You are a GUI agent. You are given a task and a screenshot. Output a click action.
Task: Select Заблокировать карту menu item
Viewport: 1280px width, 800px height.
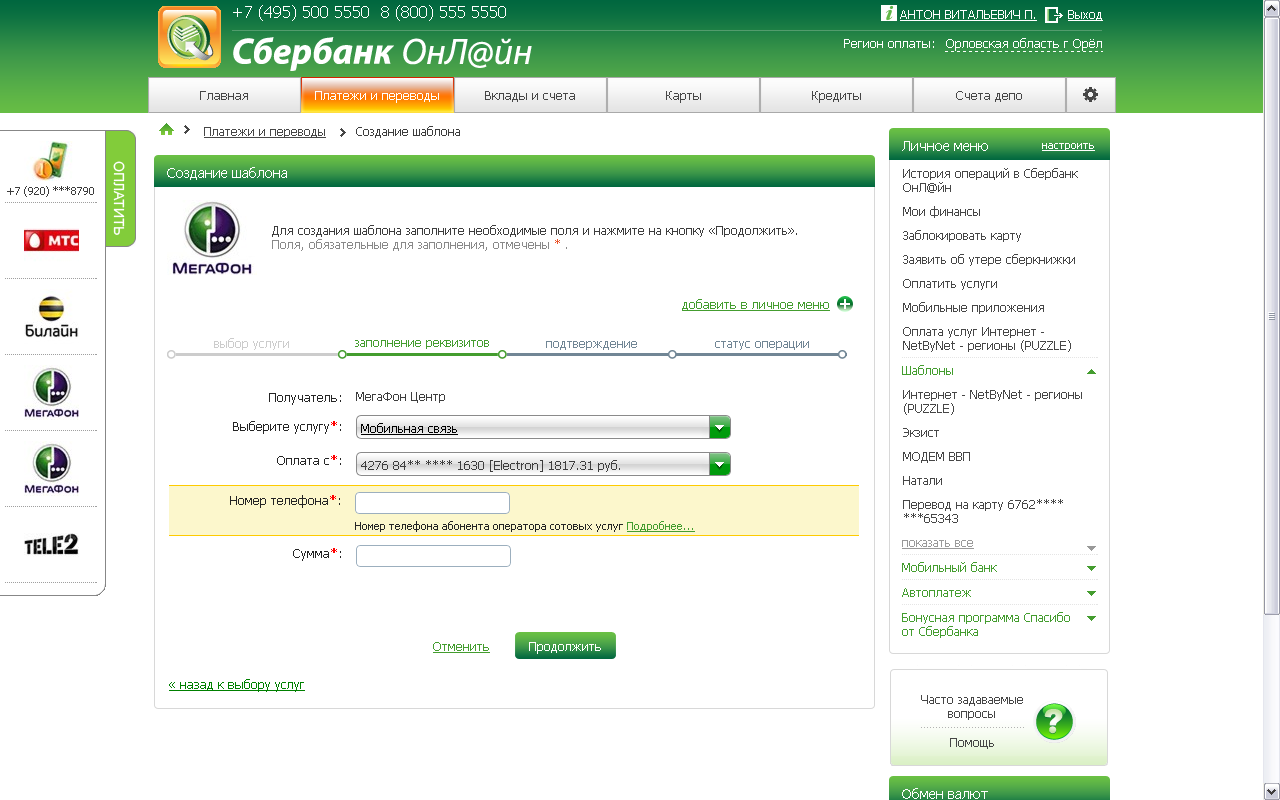click(962, 236)
